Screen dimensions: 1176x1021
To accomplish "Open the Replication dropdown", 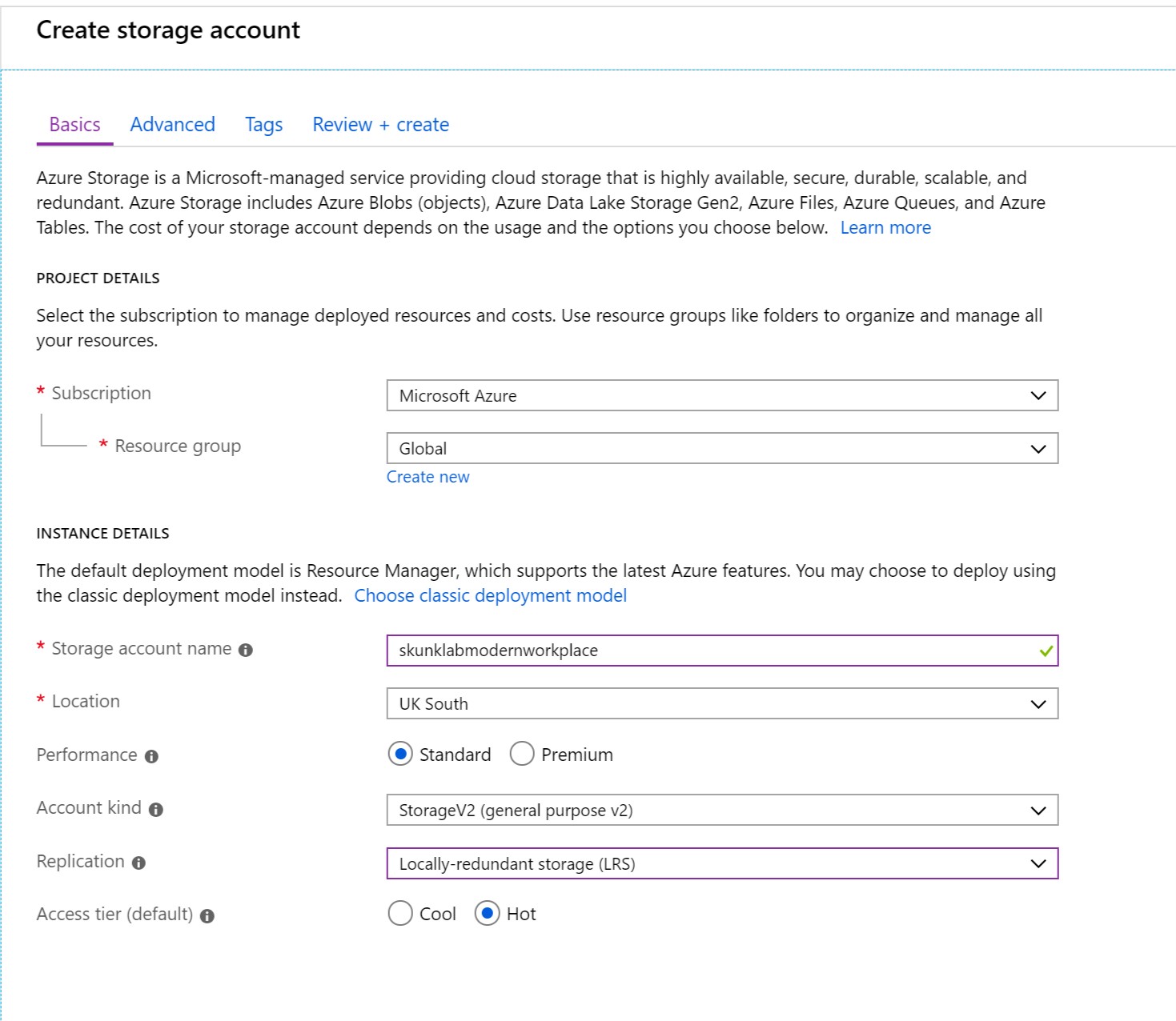I will [x=721, y=863].
